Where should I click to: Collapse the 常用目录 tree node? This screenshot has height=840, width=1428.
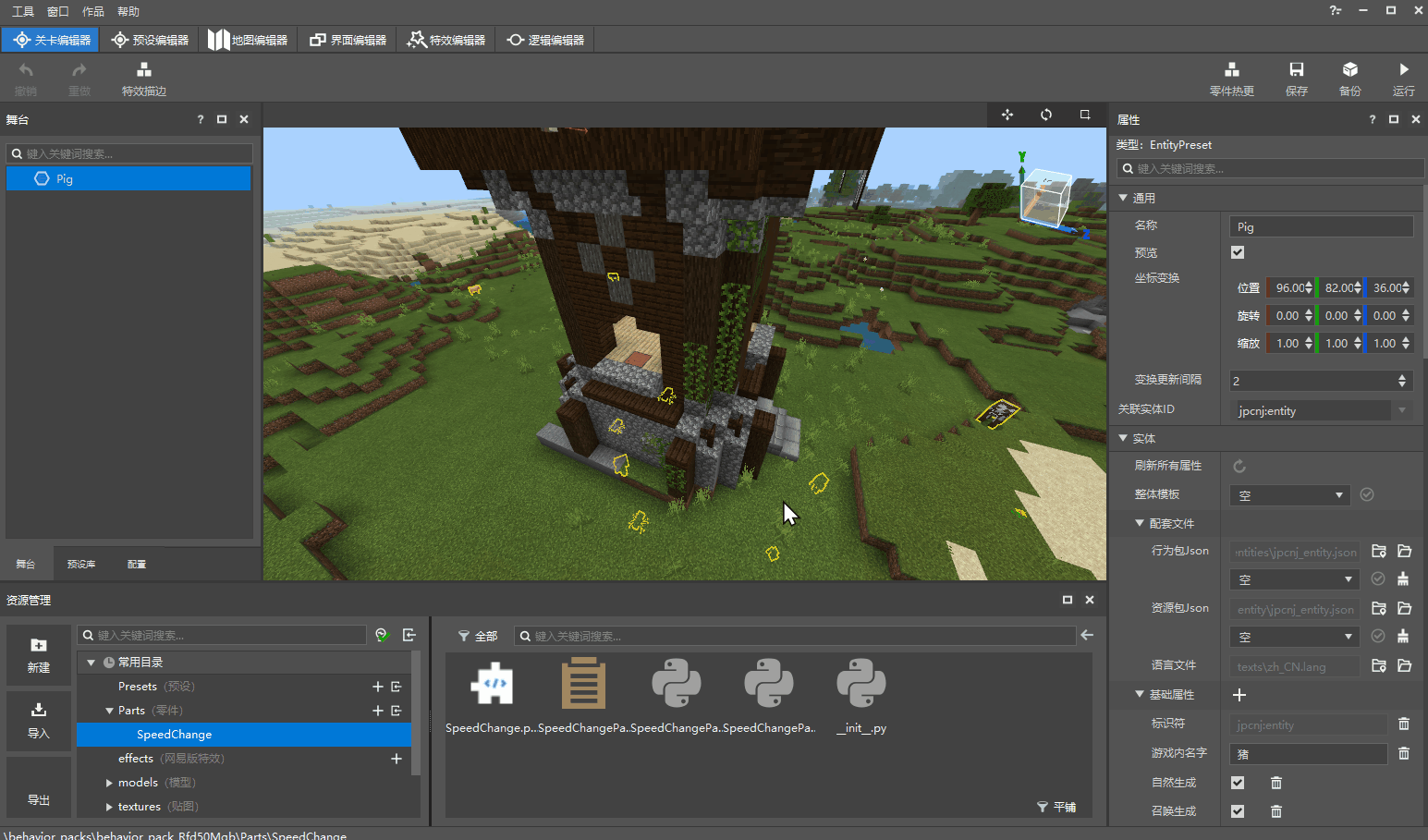coord(91,663)
